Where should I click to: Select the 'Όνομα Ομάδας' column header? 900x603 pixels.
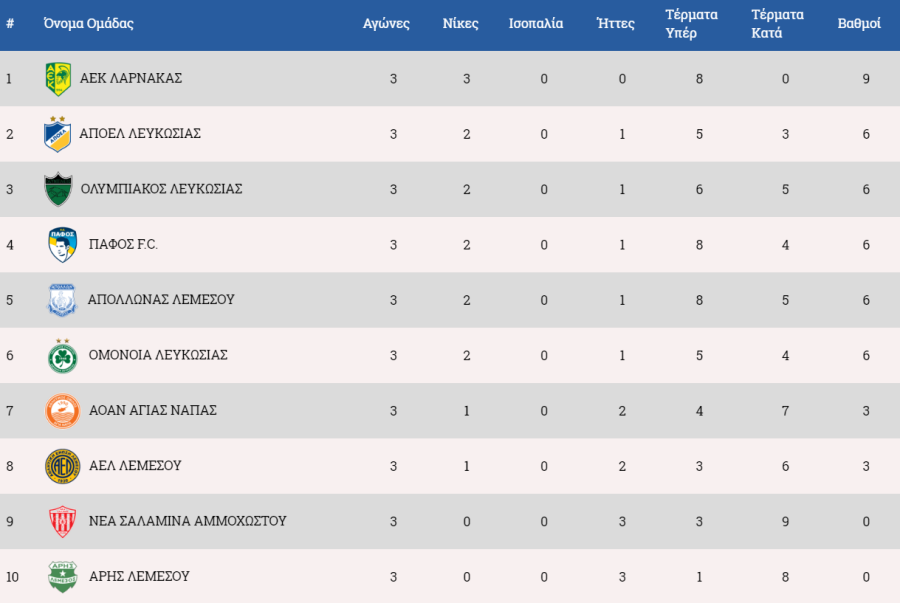click(x=88, y=23)
